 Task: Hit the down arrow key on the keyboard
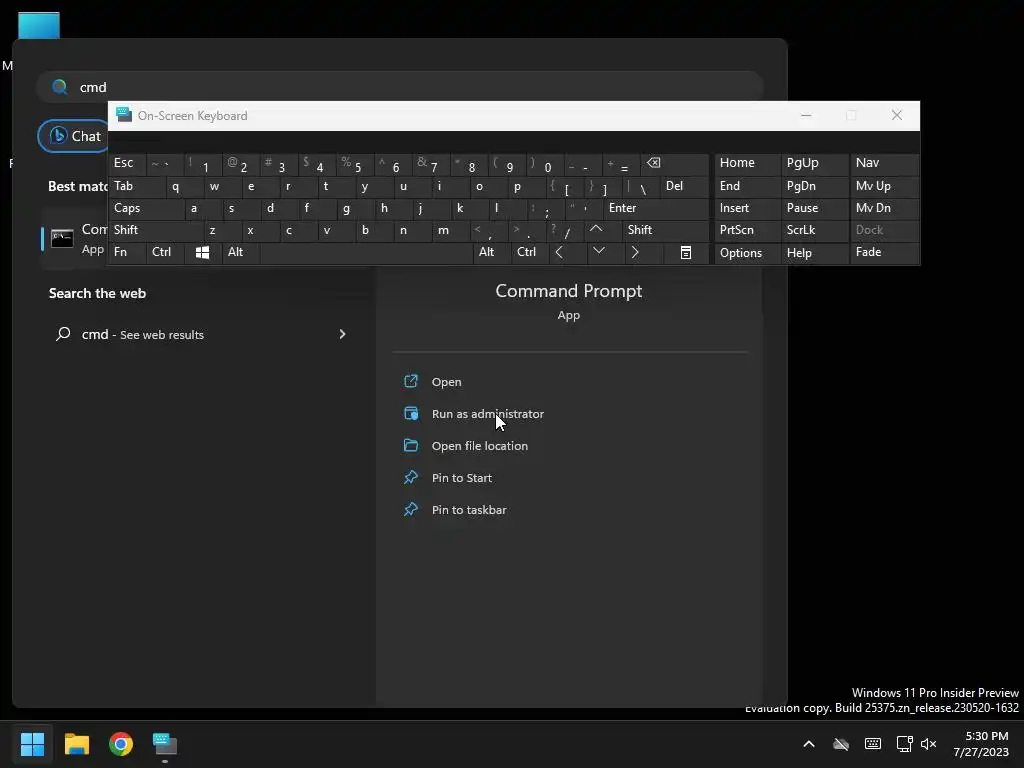click(598, 252)
